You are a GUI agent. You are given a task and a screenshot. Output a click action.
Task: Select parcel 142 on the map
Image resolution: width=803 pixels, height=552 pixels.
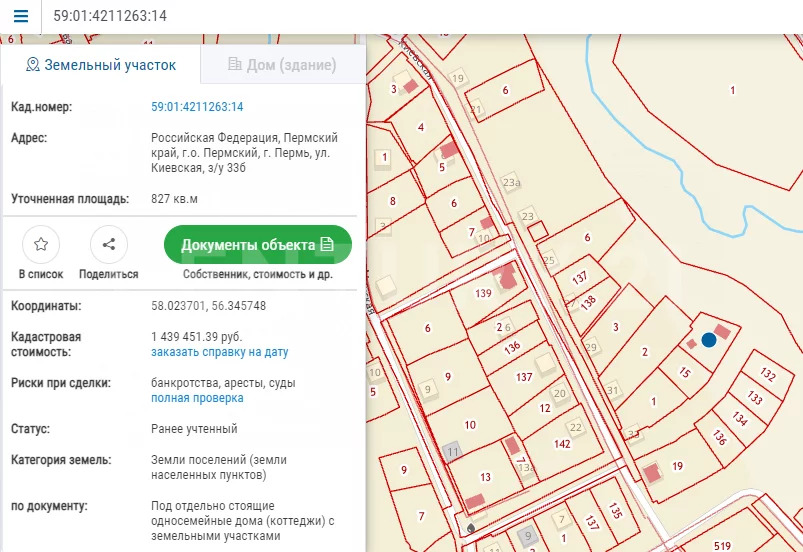tap(562, 443)
